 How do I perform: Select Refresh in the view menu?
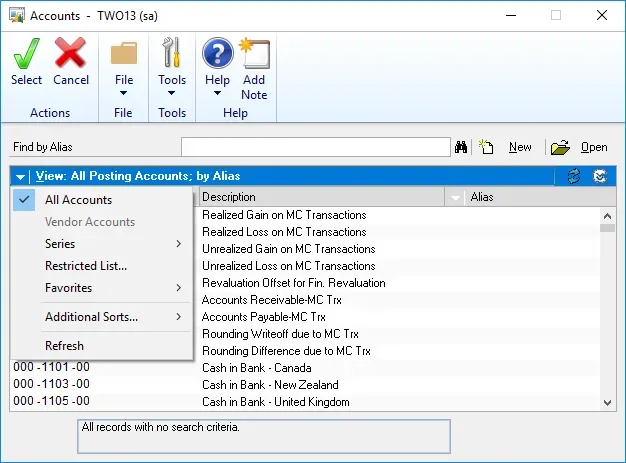pyautogui.click(x=64, y=346)
